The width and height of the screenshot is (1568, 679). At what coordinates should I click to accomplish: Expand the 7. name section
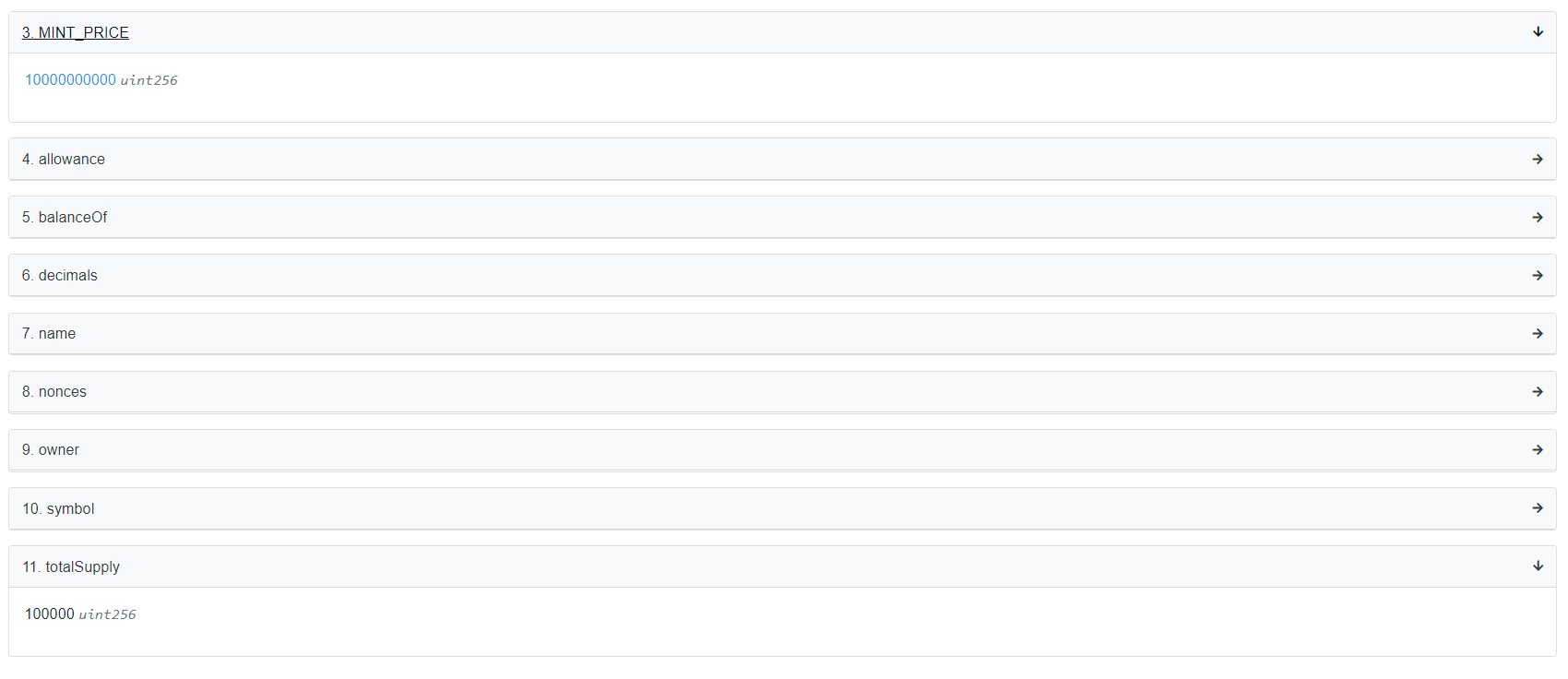tap(49, 334)
